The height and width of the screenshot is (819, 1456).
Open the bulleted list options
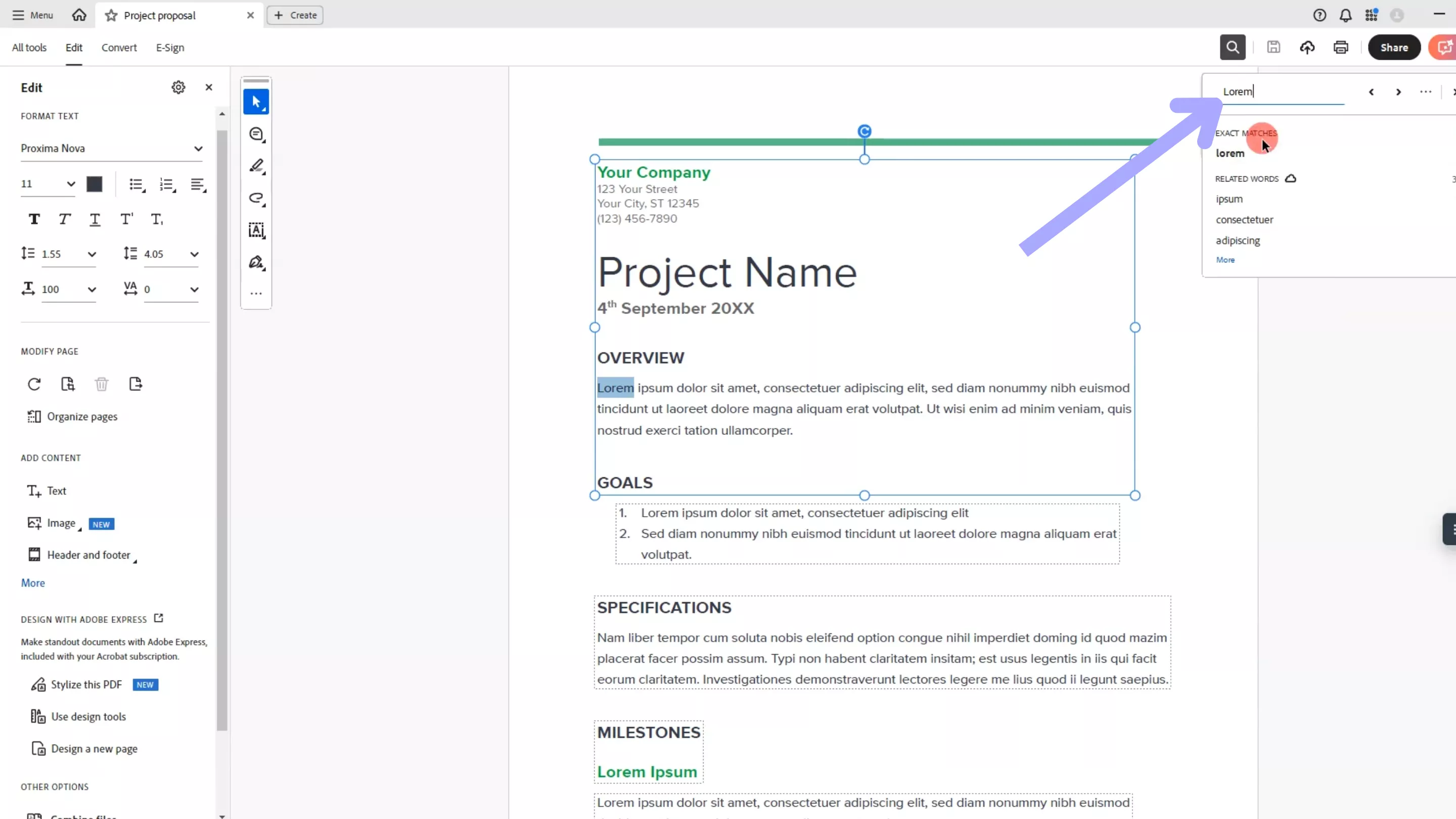point(137,185)
